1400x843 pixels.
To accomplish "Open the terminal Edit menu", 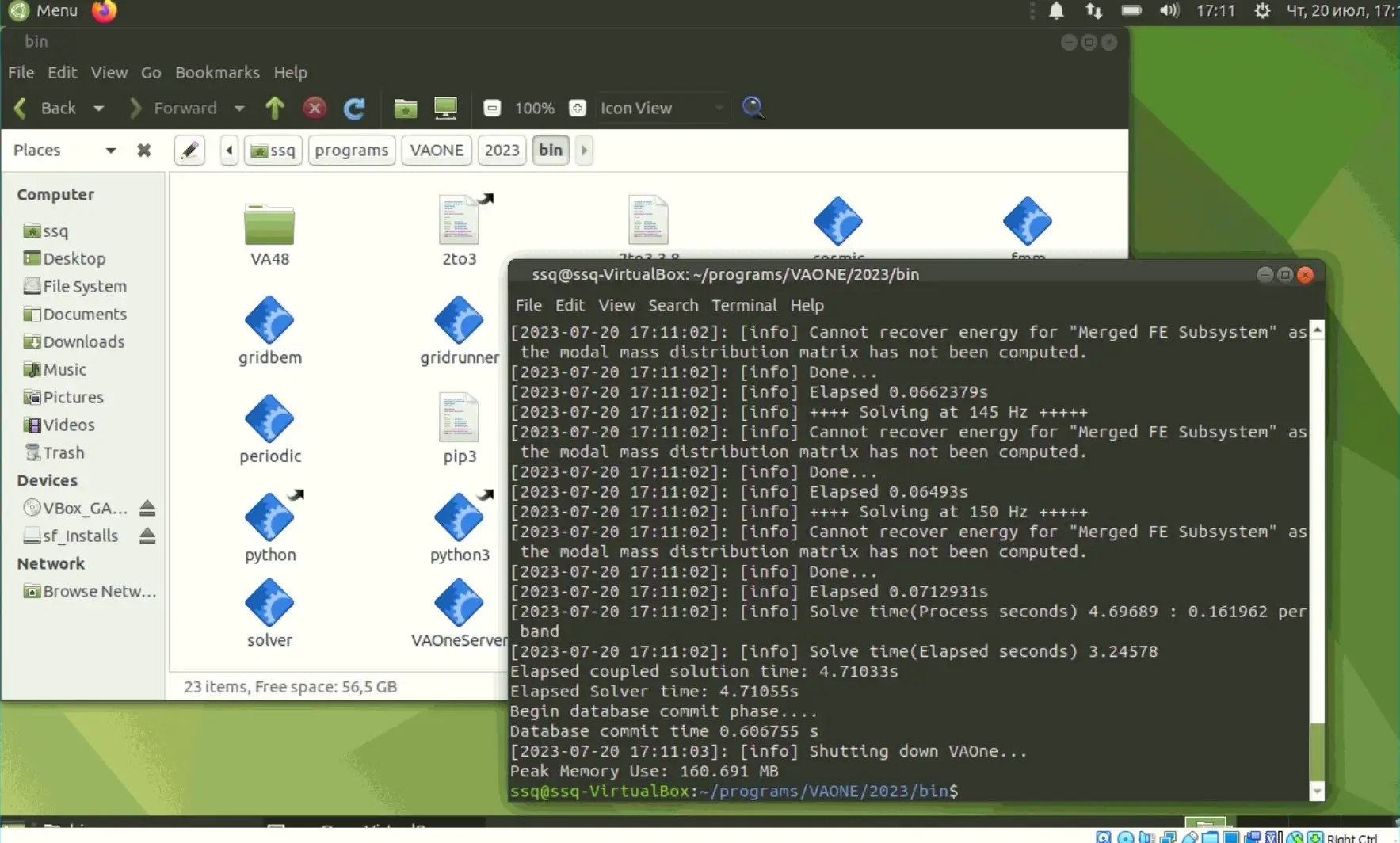I will click(x=570, y=305).
